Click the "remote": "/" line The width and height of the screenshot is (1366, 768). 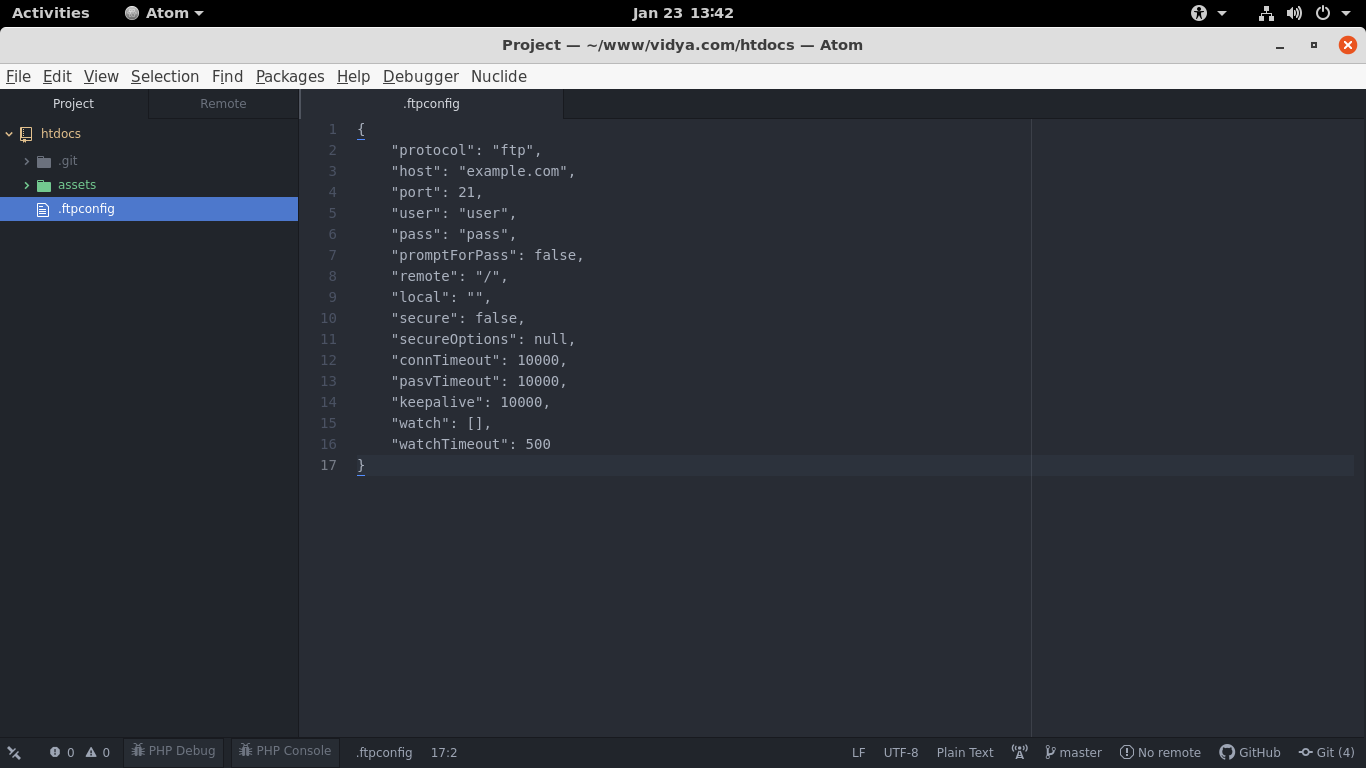[450, 277]
